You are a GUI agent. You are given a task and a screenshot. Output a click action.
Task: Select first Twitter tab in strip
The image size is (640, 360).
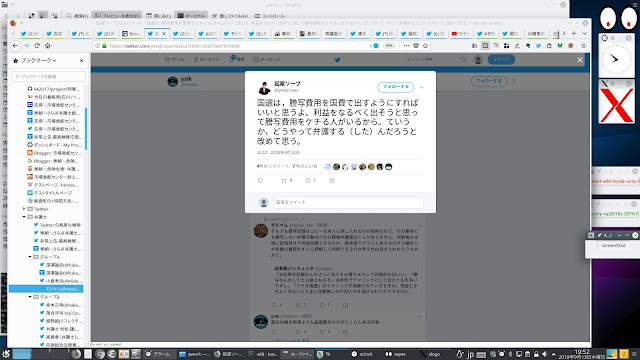30,33
